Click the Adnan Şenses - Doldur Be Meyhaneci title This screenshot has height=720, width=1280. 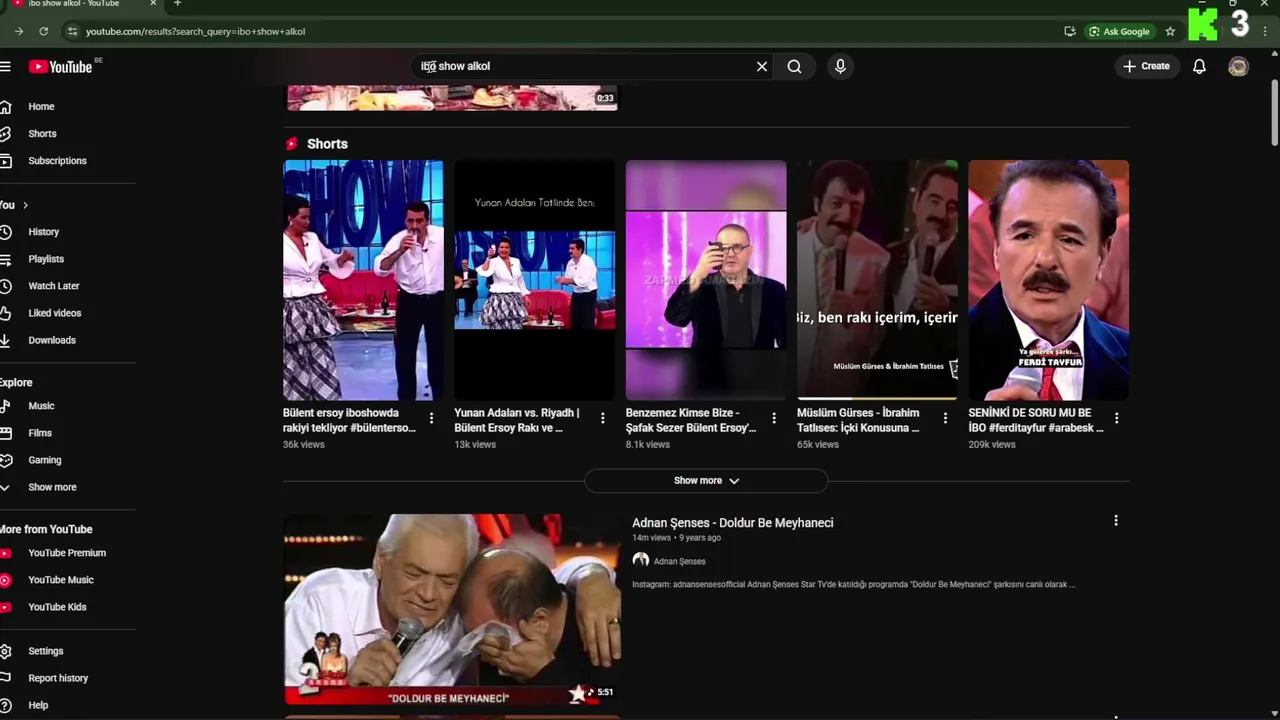click(x=732, y=523)
